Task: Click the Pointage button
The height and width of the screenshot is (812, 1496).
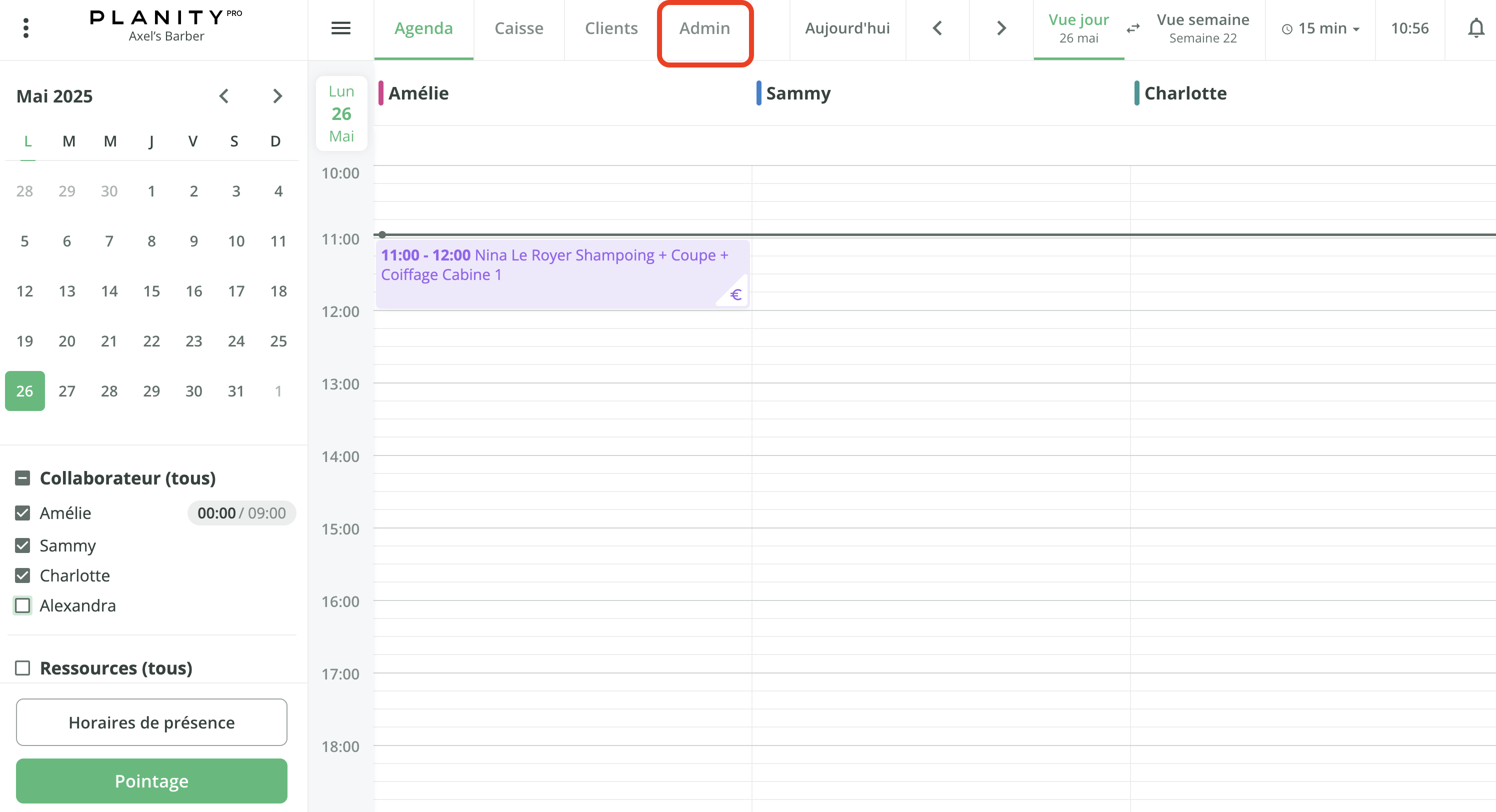Action: tap(151, 780)
